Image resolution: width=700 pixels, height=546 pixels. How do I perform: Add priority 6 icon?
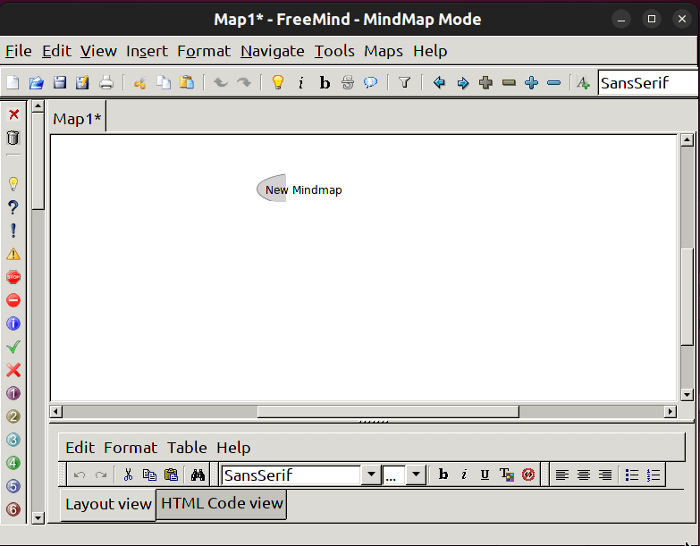tap(13, 509)
